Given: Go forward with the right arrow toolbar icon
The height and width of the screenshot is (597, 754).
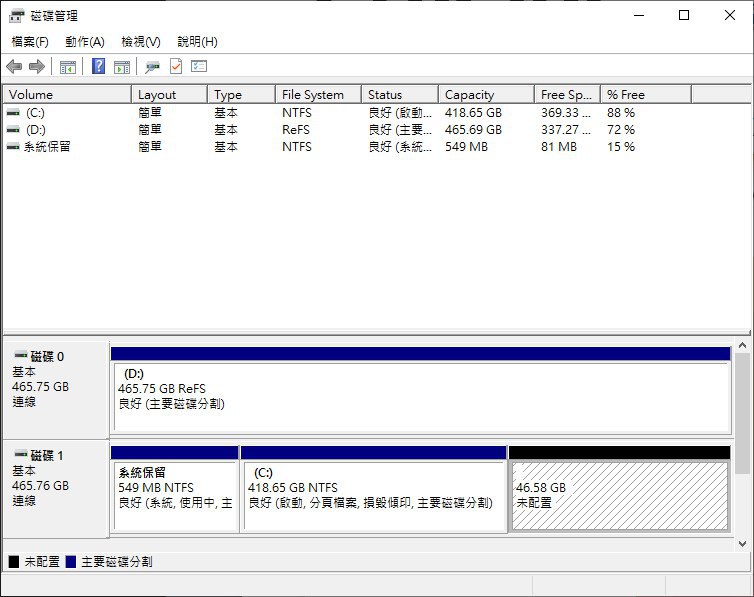Looking at the screenshot, I should click(x=37, y=66).
